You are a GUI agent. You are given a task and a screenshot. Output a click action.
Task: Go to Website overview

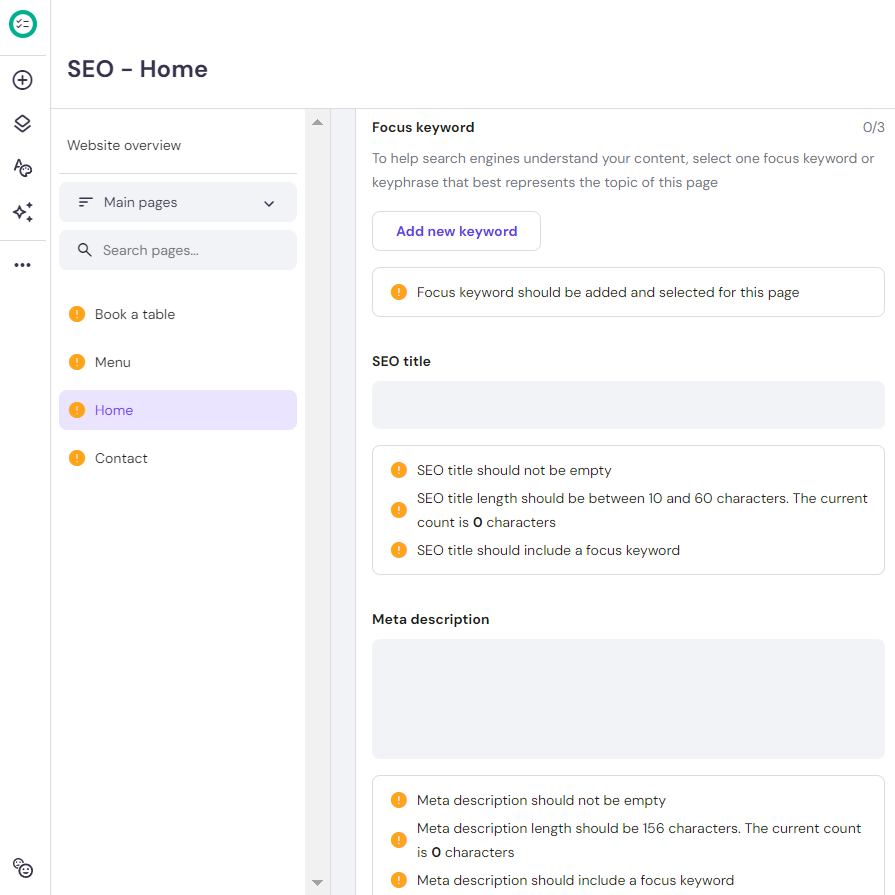click(x=123, y=145)
